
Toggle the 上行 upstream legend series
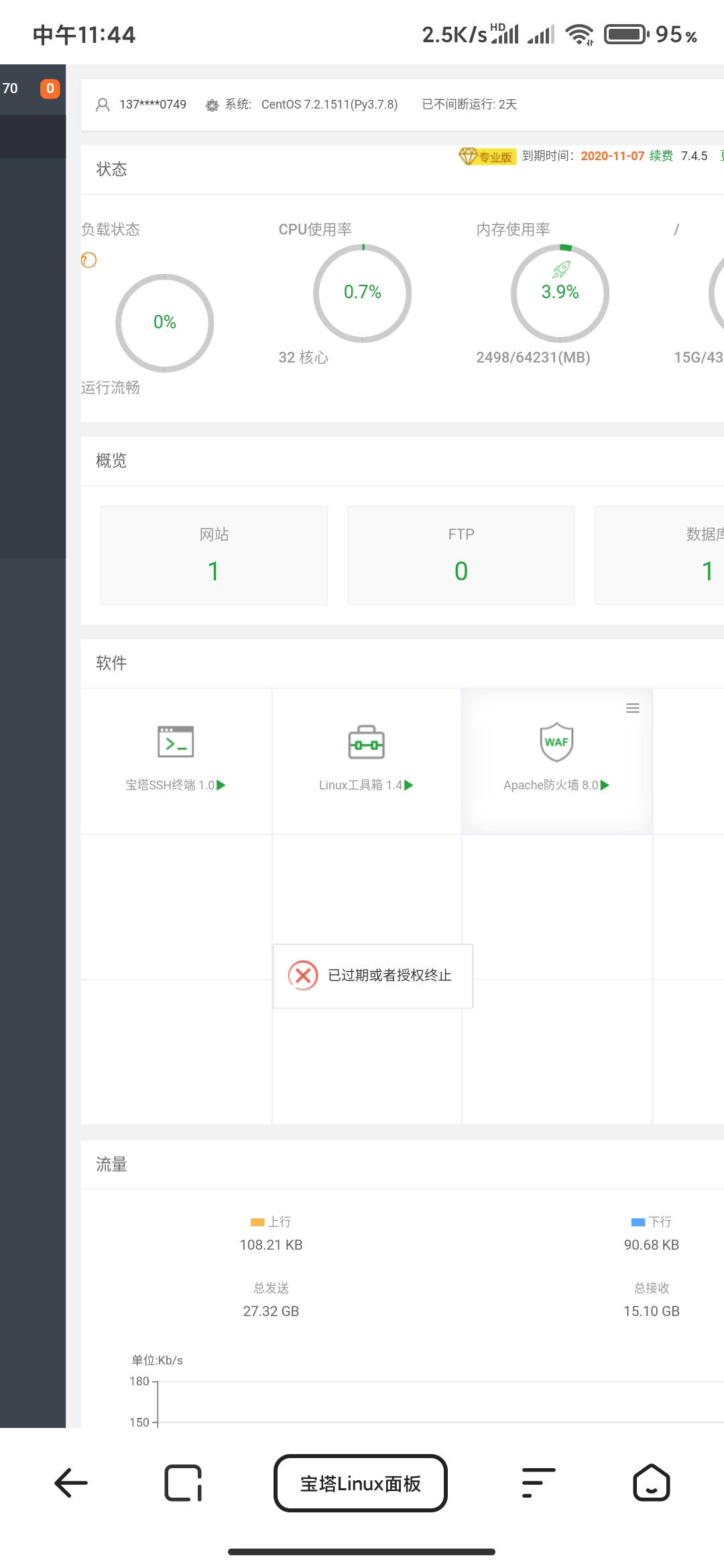click(271, 1222)
